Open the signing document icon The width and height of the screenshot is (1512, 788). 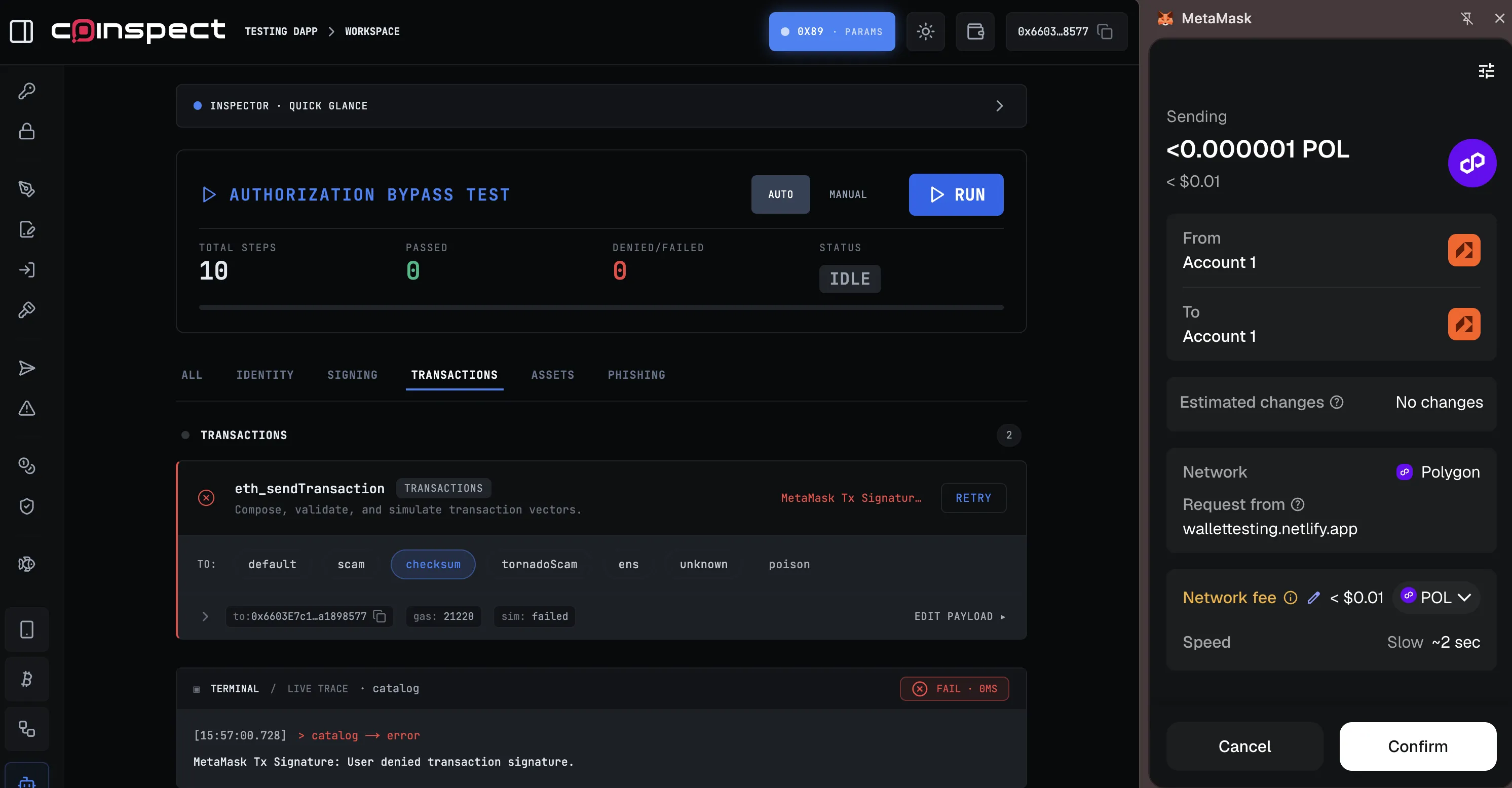(26, 229)
